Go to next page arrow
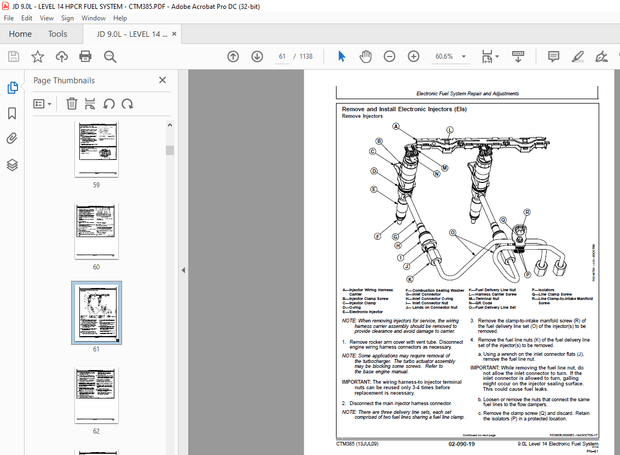620x455 pixels. 257,57
